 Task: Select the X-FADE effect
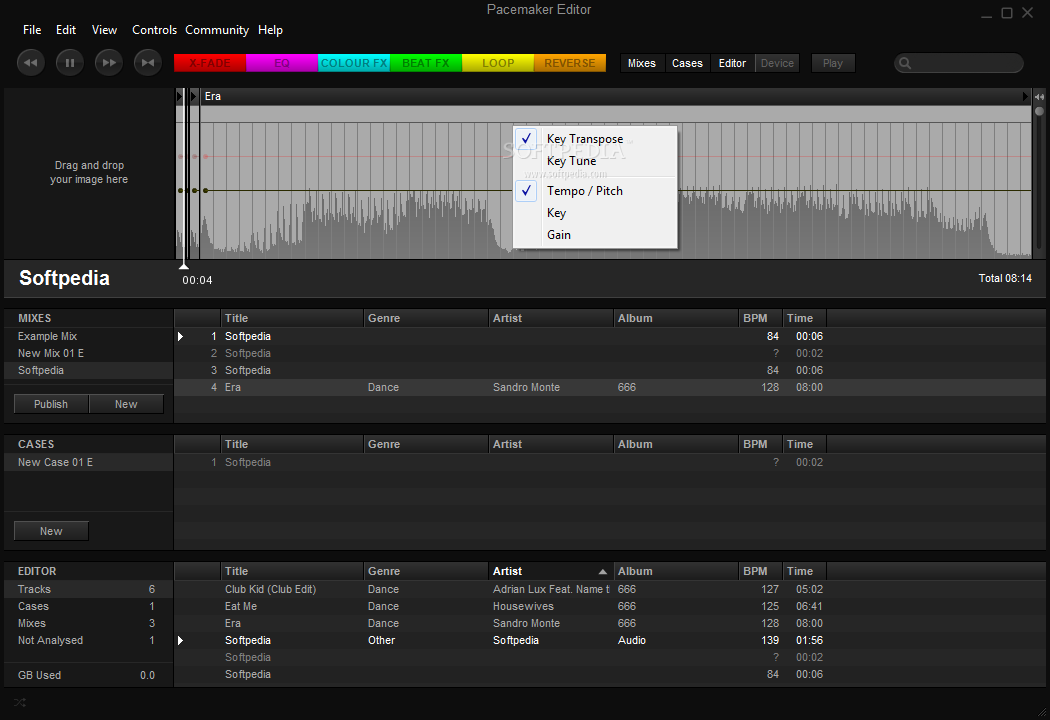[x=210, y=63]
